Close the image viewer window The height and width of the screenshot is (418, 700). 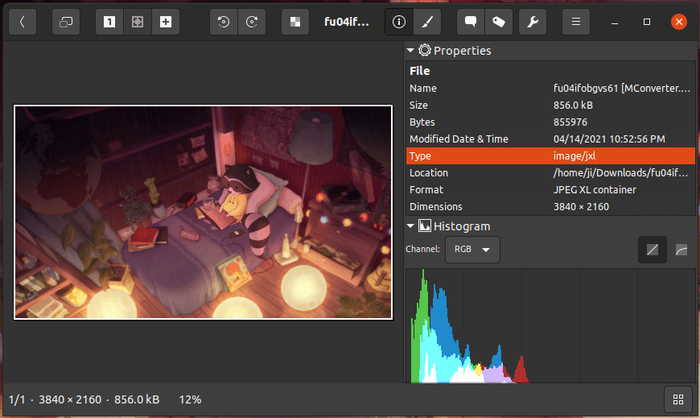click(679, 21)
